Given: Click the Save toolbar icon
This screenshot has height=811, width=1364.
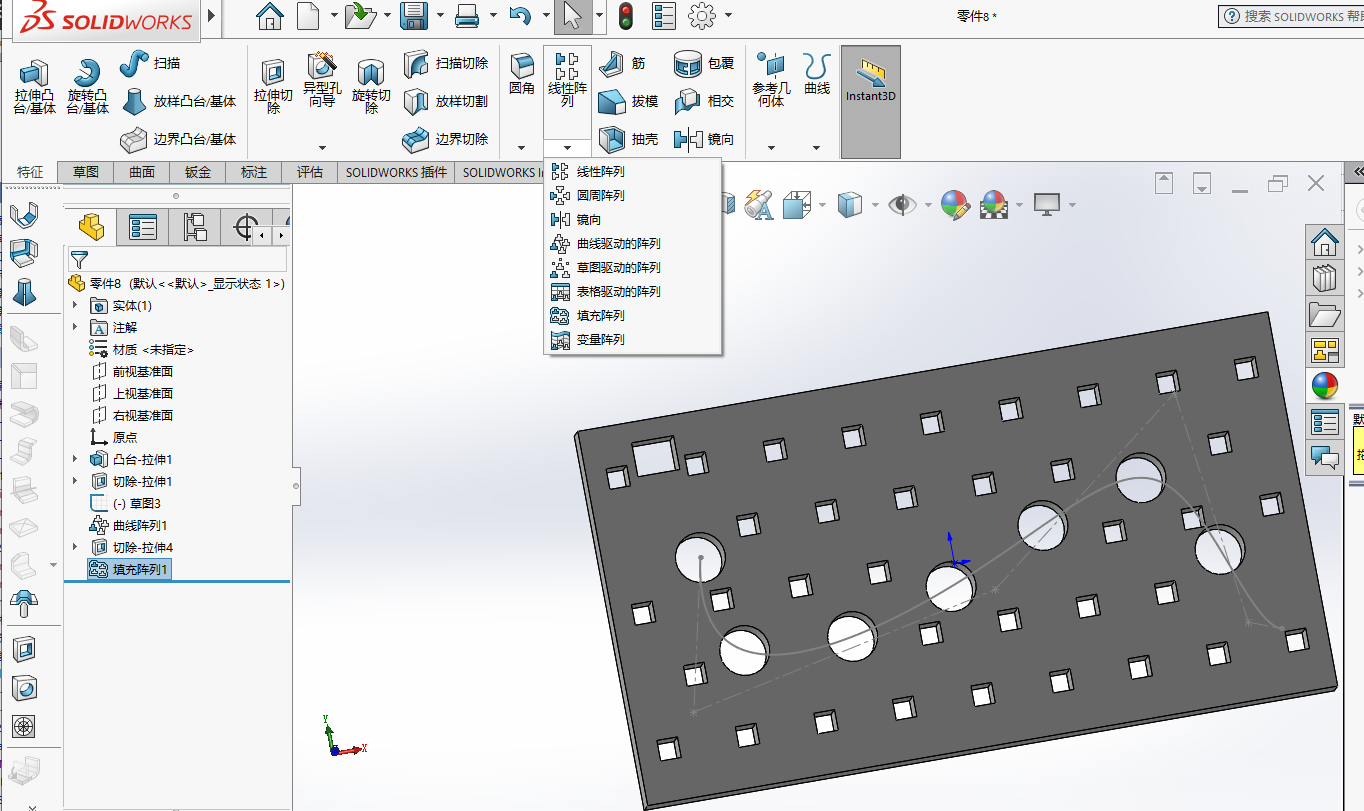Looking at the screenshot, I should pos(414,15).
